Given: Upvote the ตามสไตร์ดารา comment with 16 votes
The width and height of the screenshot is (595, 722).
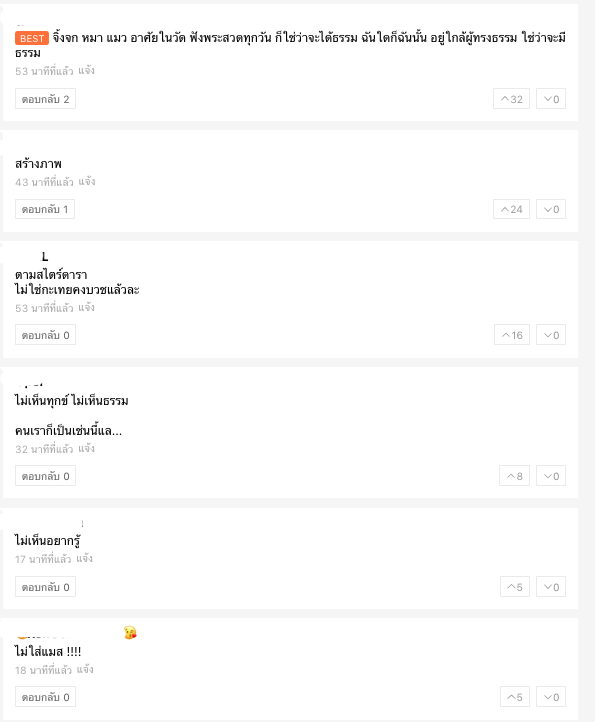Looking at the screenshot, I should point(512,335).
